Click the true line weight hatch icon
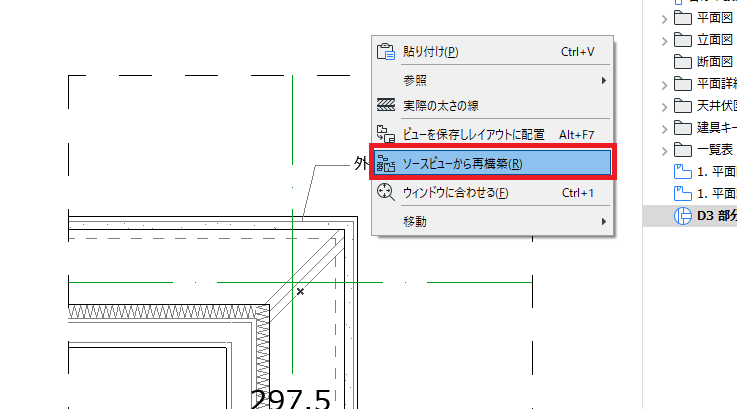 (x=386, y=105)
